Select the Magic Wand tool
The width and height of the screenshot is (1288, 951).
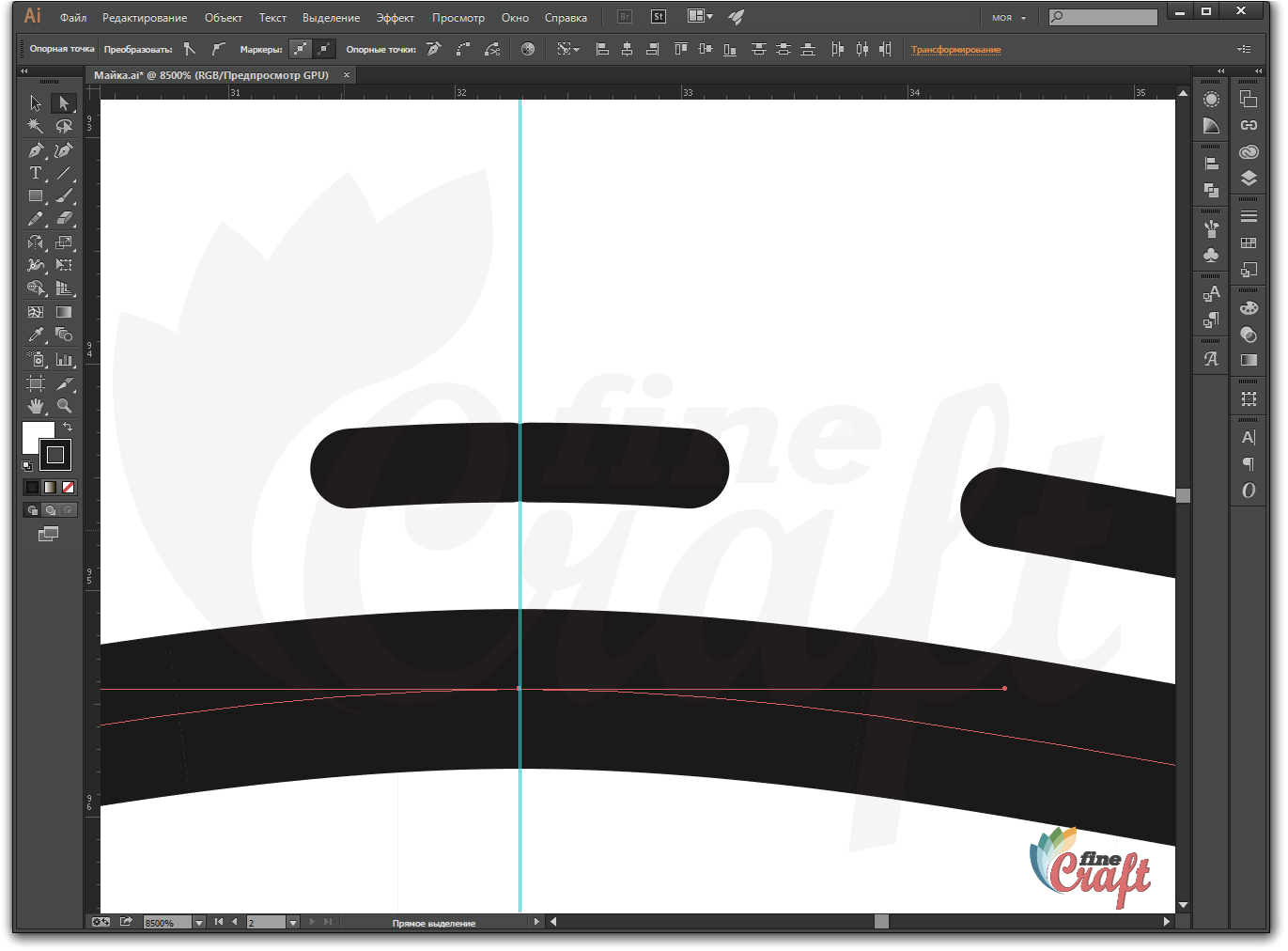pos(35,126)
